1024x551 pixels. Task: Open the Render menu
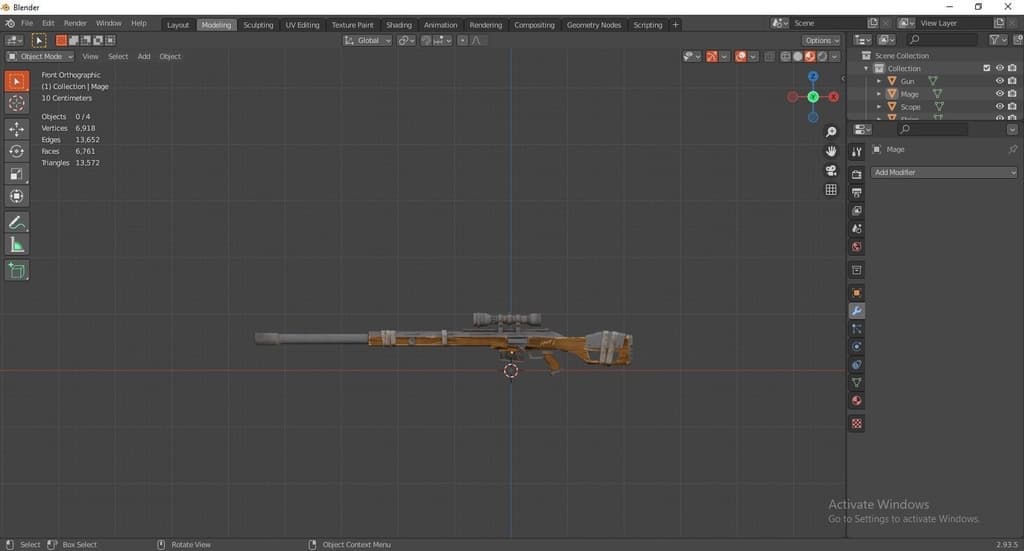coord(75,23)
